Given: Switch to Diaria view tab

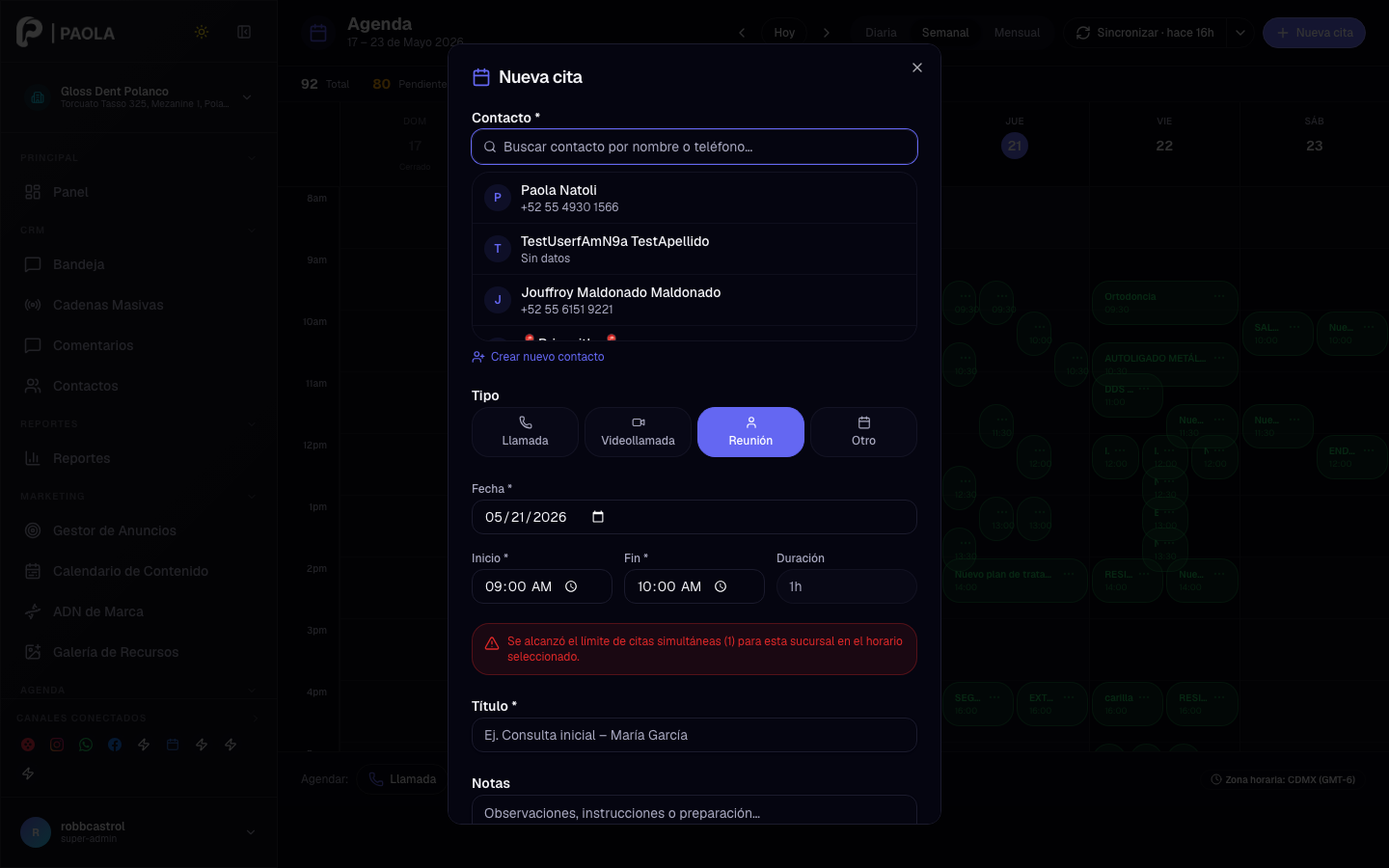Looking at the screenshot, I should (x=881, y=33).
